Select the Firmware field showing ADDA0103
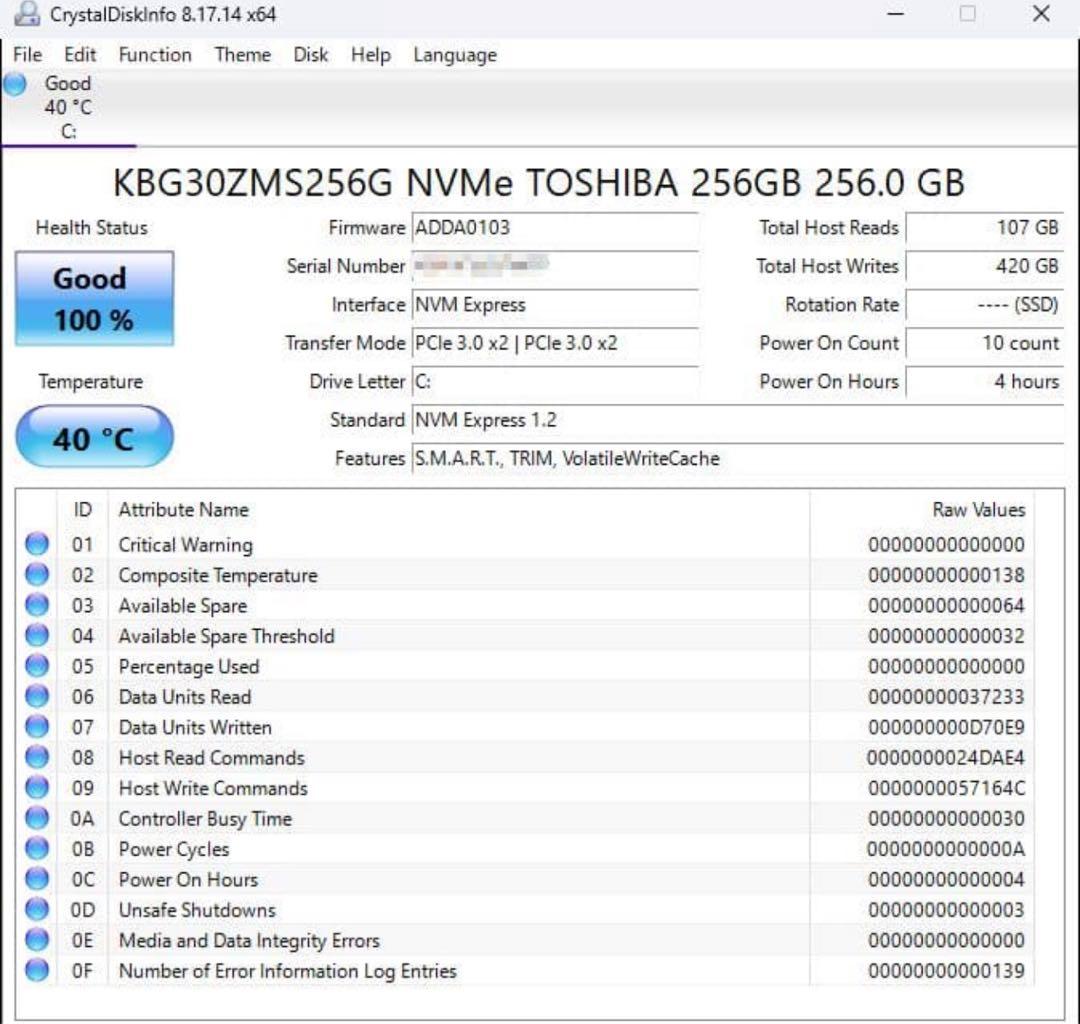The width and height of the screenshot is (1080, 1024). click(555, 228)
